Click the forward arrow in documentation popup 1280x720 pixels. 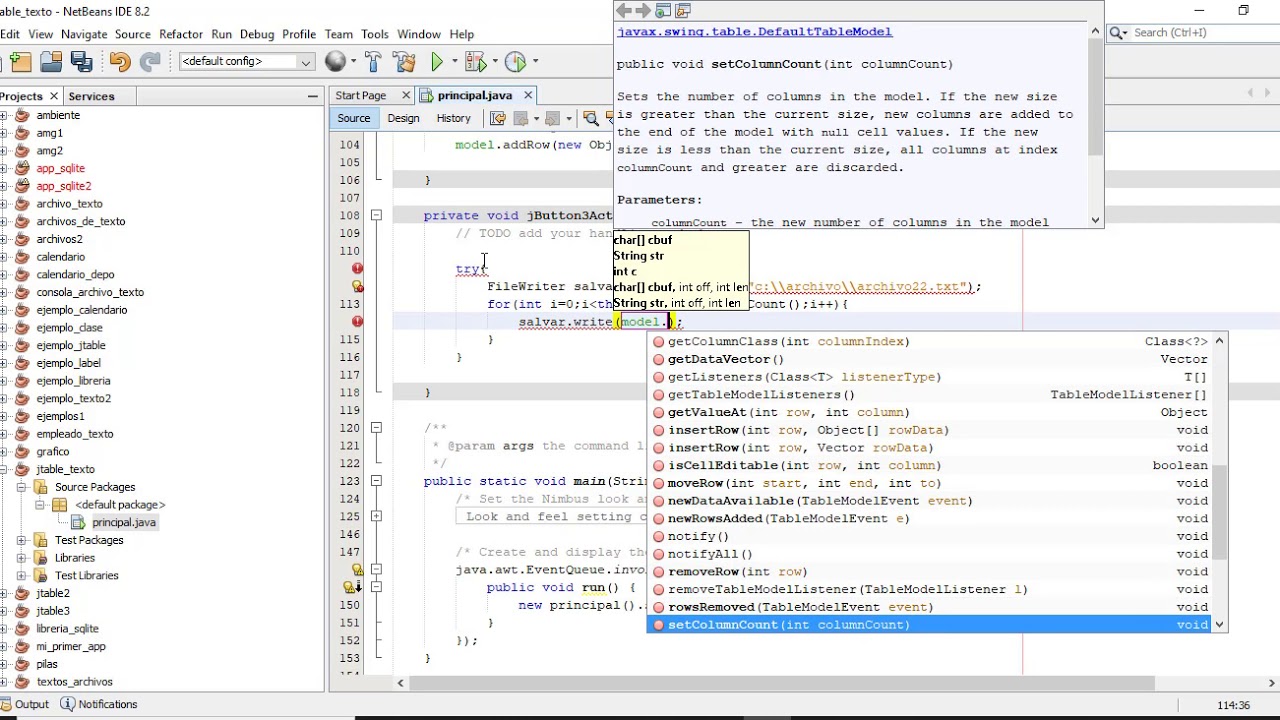pyautogui.click(x=643, y=11)
